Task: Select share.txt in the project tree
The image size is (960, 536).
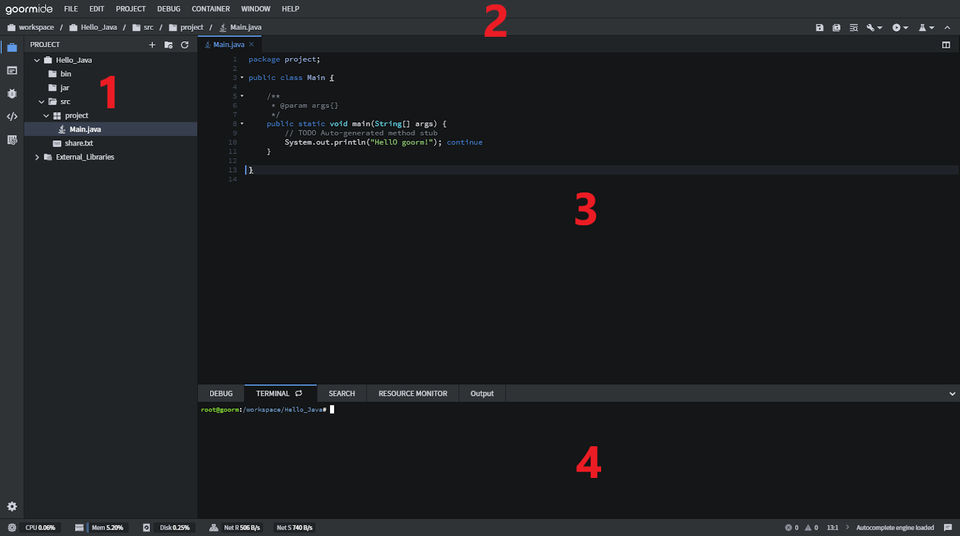Action: [x=79, y=143]
